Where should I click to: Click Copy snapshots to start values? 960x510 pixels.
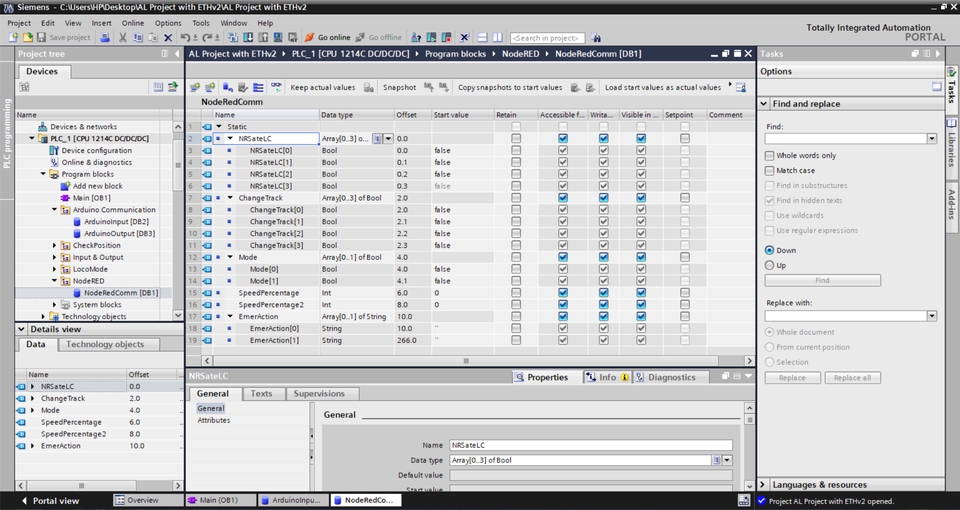tap(510, 88)
